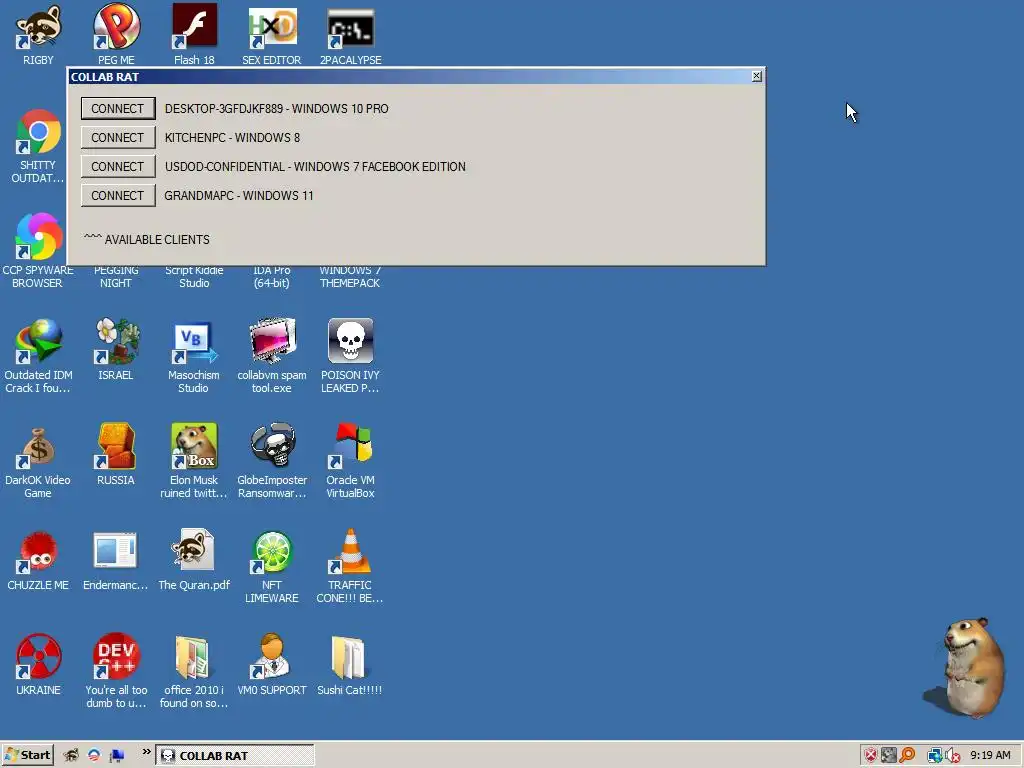The image size is (1024, 768).
Task: Open the orange magnifier tray icon
Action: 907,756
